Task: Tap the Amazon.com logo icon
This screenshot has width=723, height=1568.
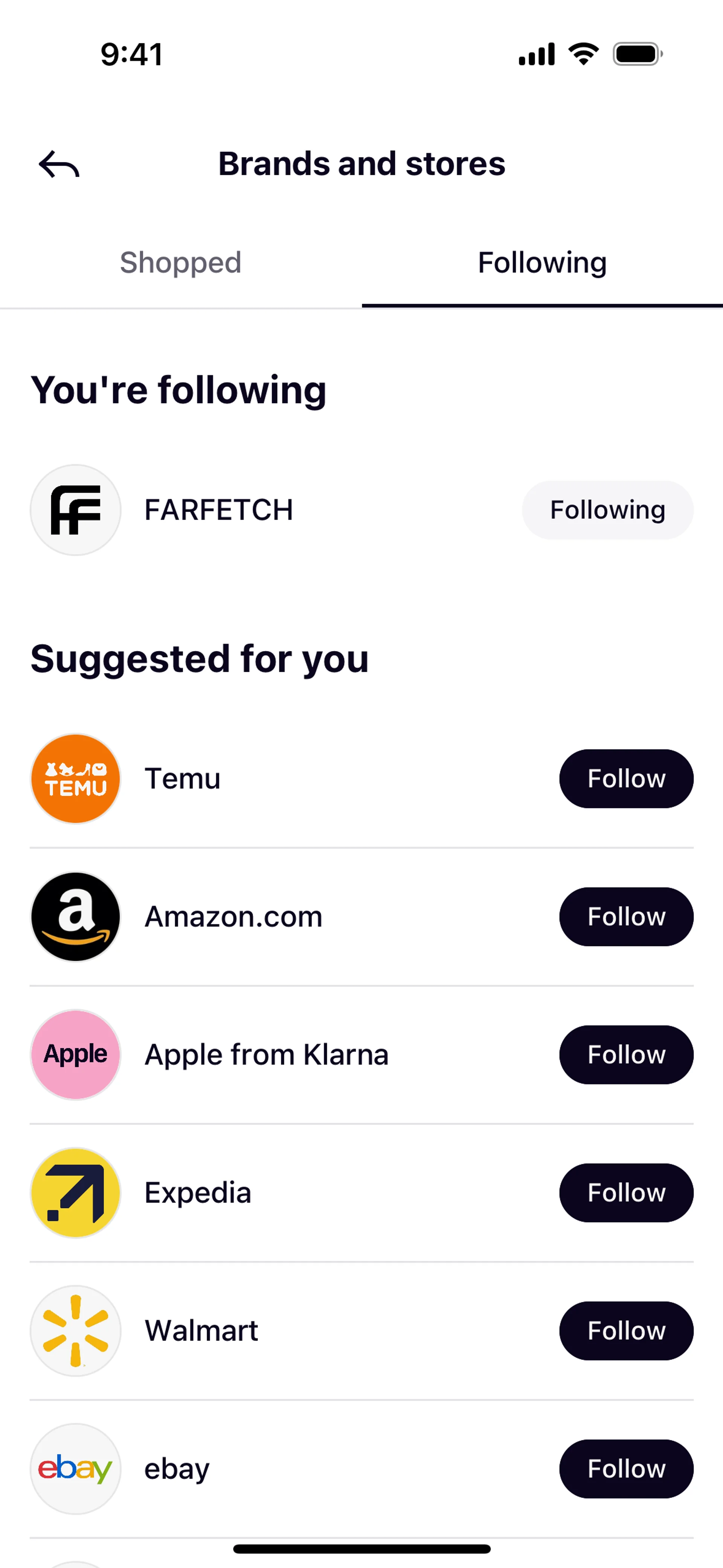Action: (x=75, y=917)
